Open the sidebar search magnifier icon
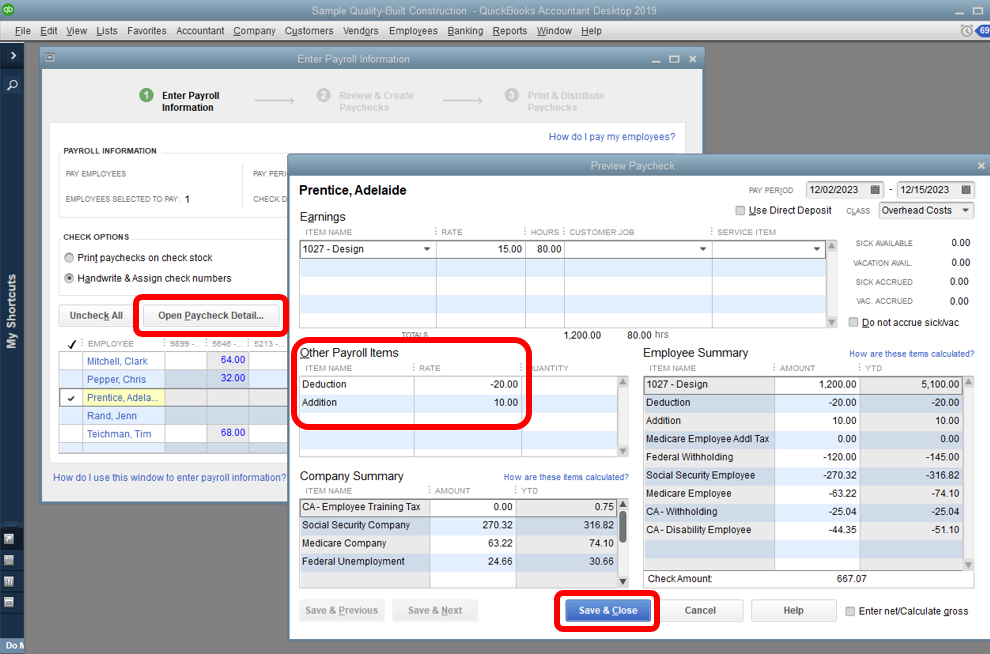This screenshot has width=990, height=654. click(12, 85)
